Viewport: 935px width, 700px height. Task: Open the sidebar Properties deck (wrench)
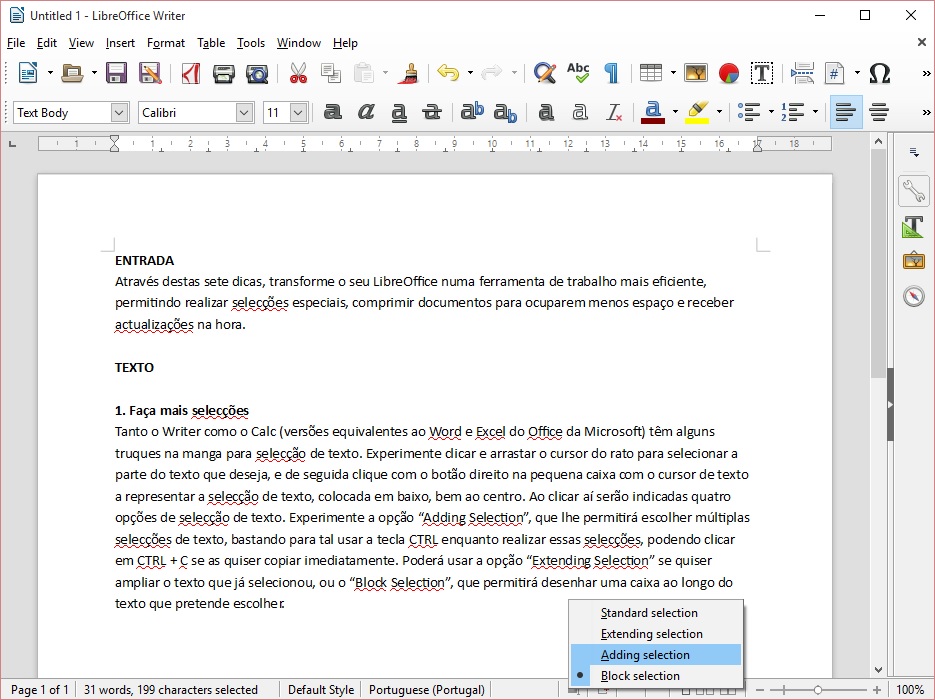913,191
